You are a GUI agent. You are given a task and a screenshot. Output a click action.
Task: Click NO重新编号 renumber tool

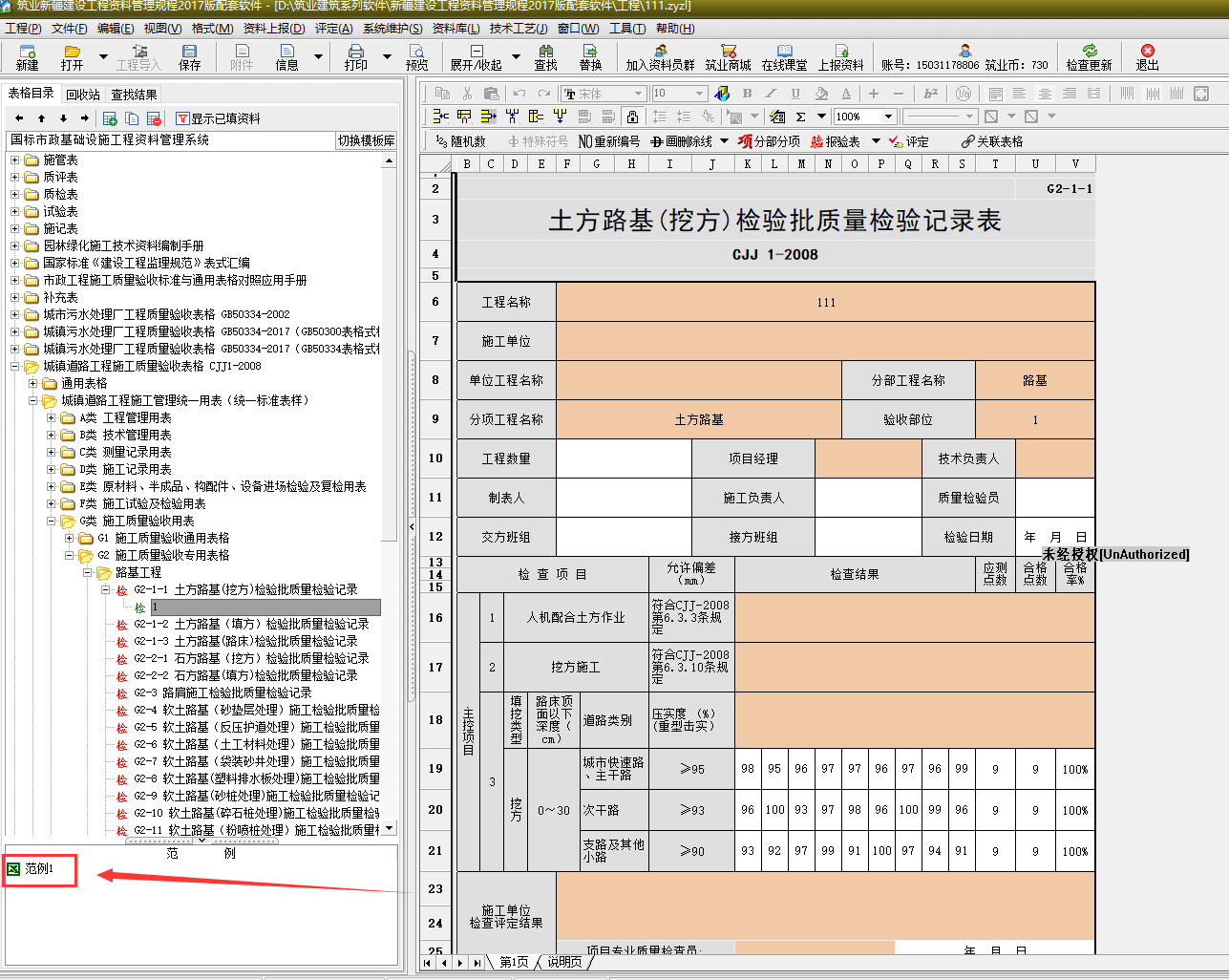click(x=609, y=141)
